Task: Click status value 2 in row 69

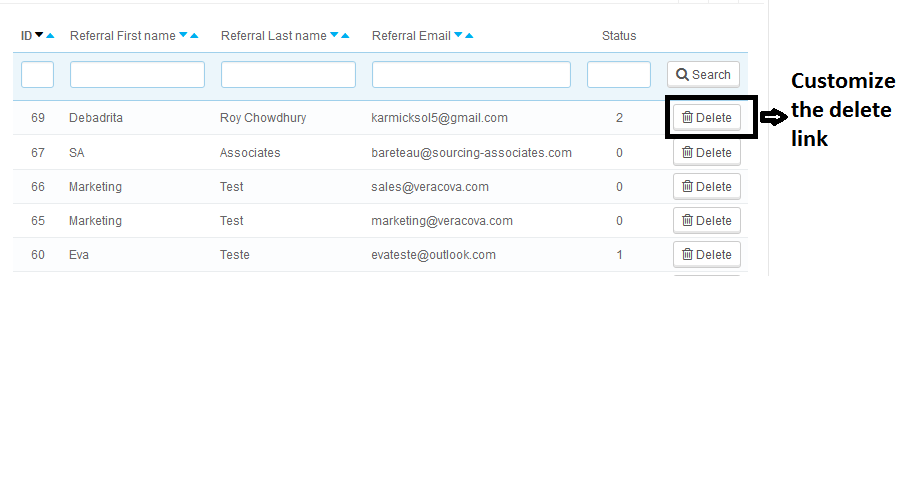Action: 619,118
